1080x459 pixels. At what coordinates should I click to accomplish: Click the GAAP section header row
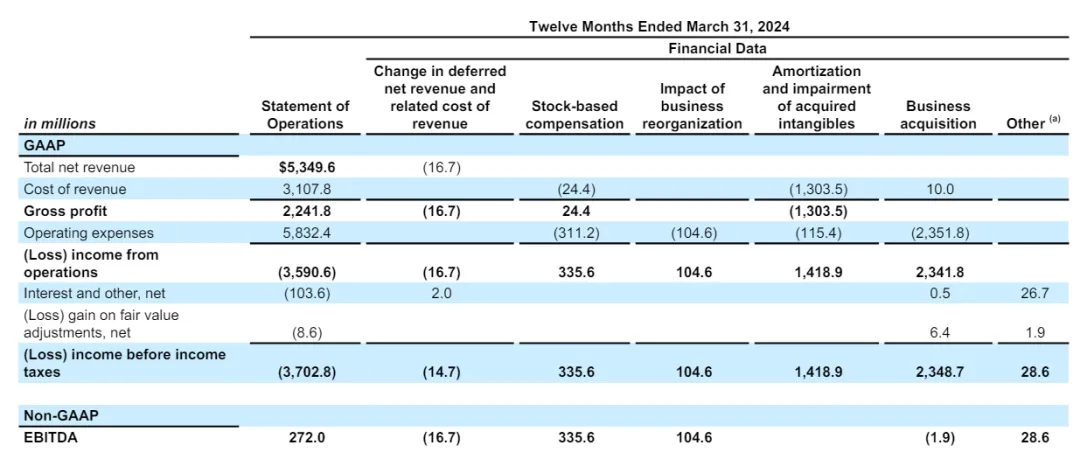(46, 145)
